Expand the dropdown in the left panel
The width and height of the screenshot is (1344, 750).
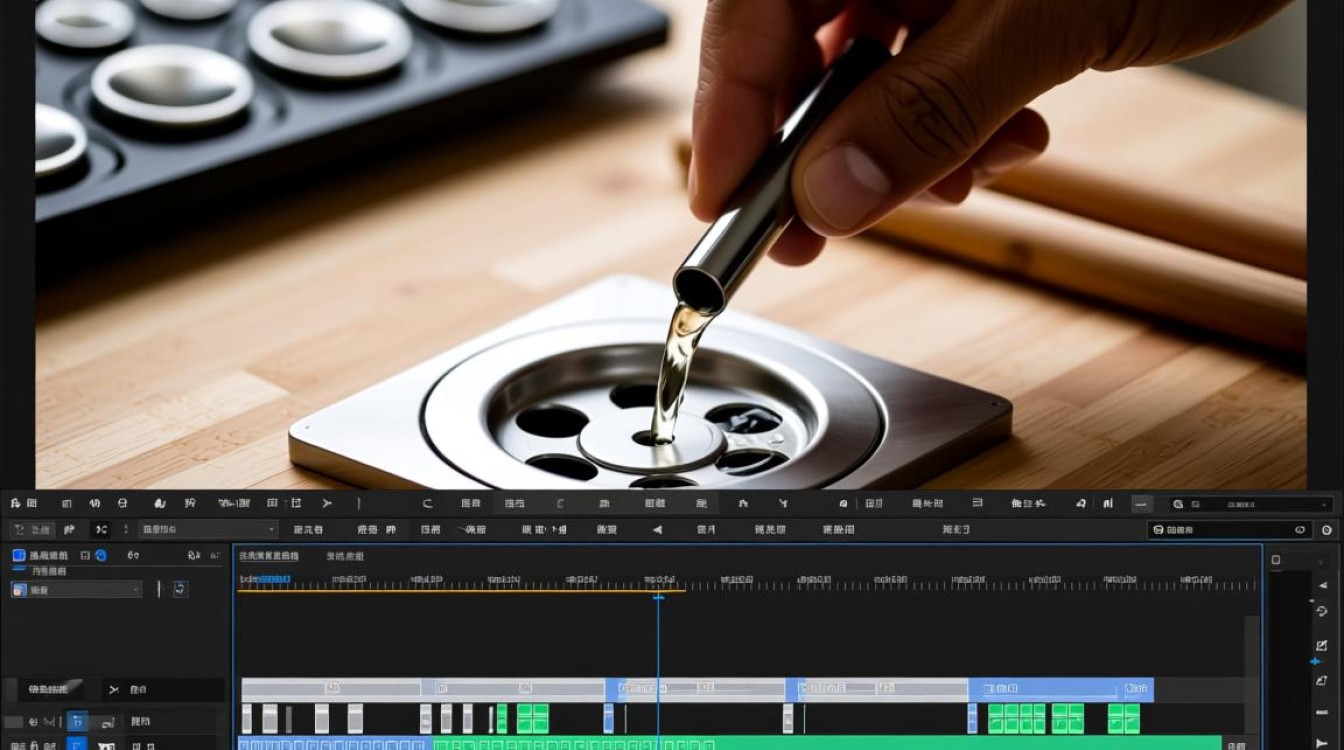76,590
